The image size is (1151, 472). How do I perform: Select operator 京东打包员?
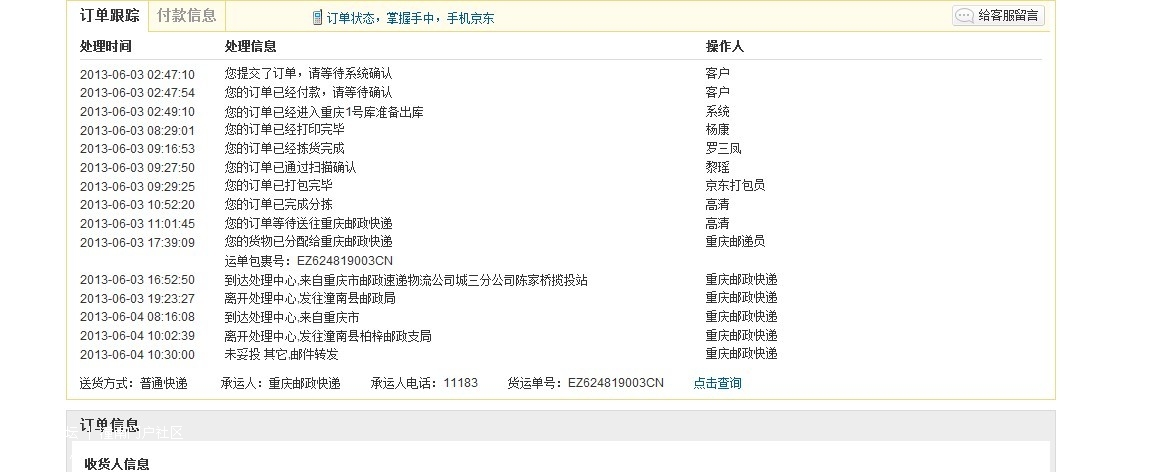735,186
